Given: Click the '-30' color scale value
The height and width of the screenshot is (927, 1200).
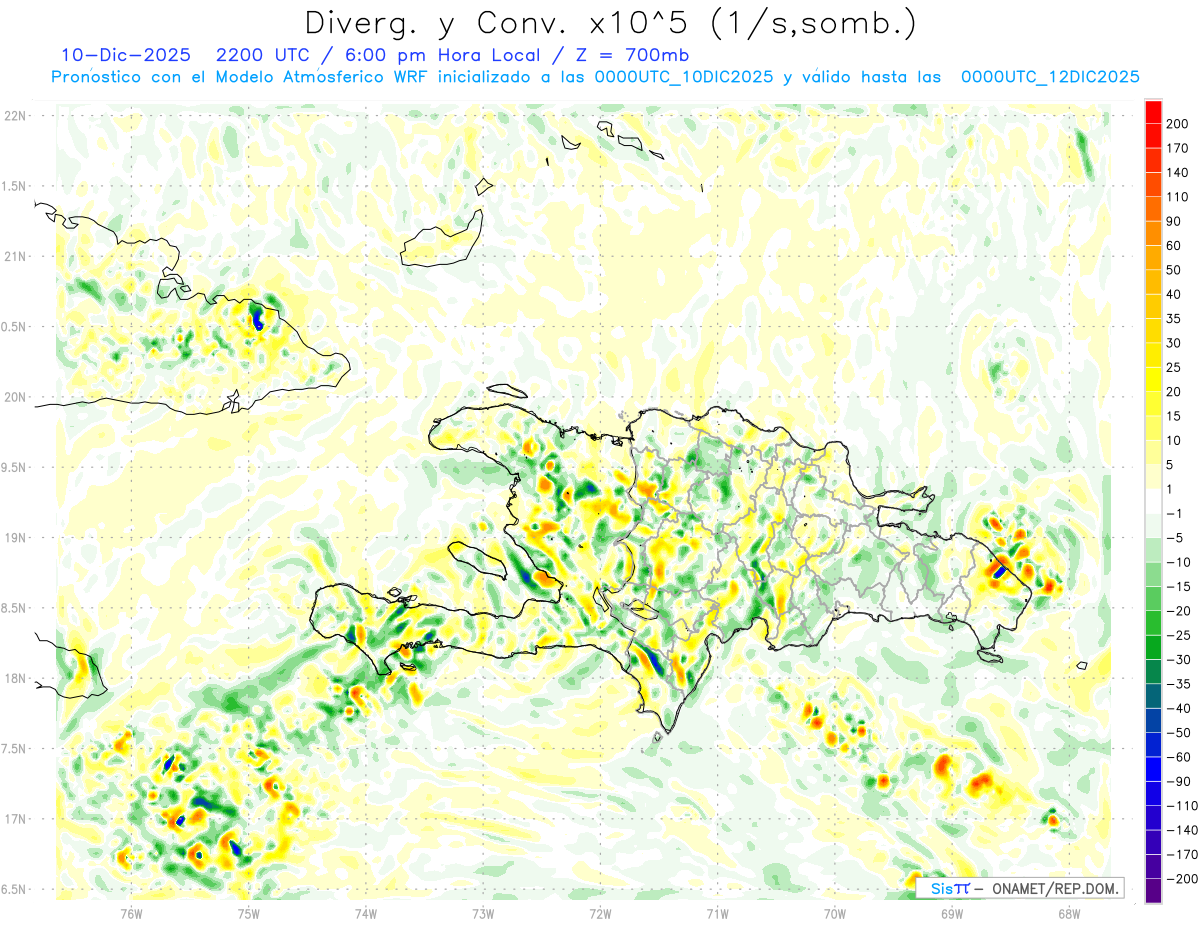Looking at the screenshot, I should click(x=1178, y=660).
